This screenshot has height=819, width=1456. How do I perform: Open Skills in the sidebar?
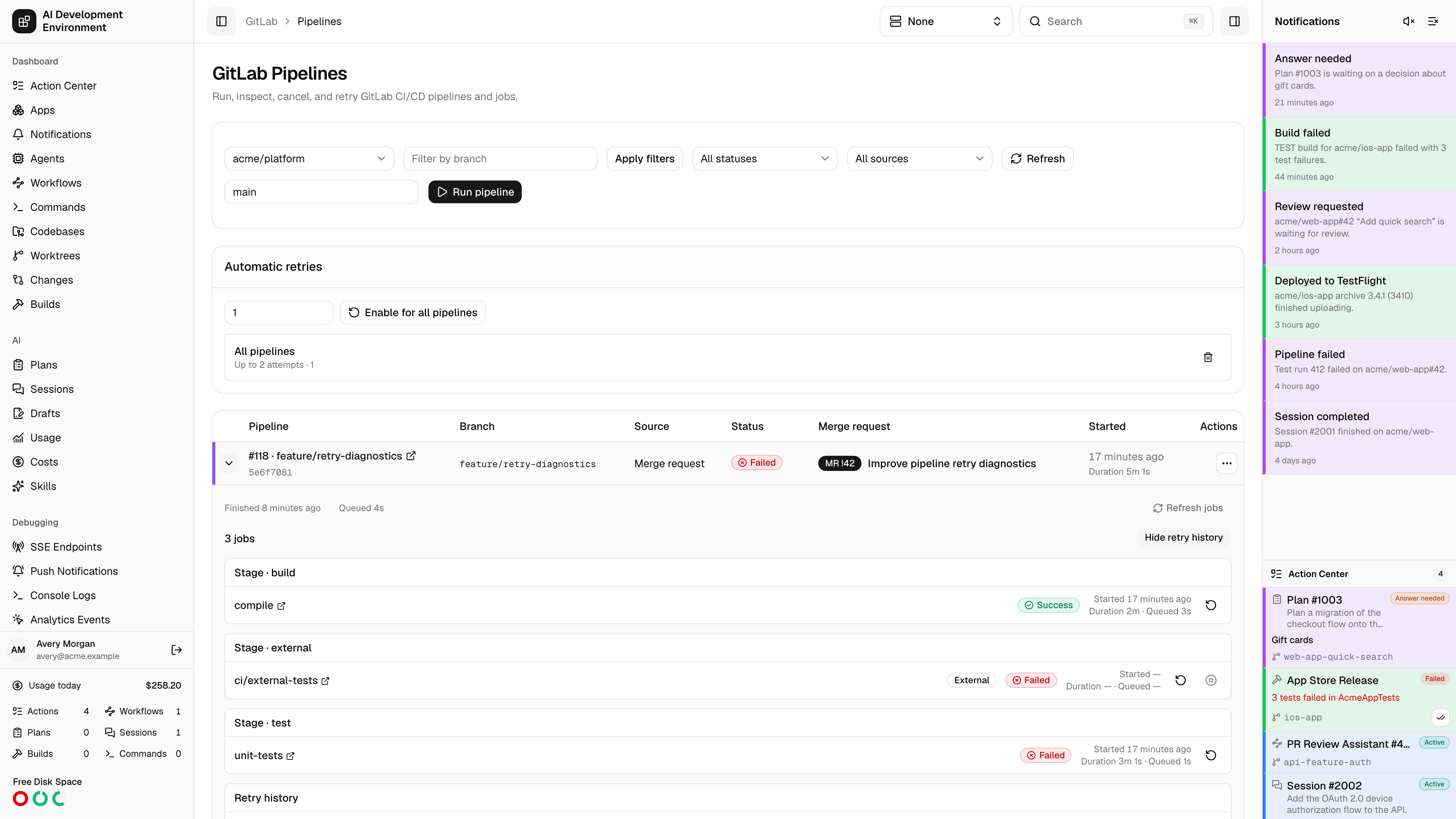pyautogui.click(x=97, y=486)
